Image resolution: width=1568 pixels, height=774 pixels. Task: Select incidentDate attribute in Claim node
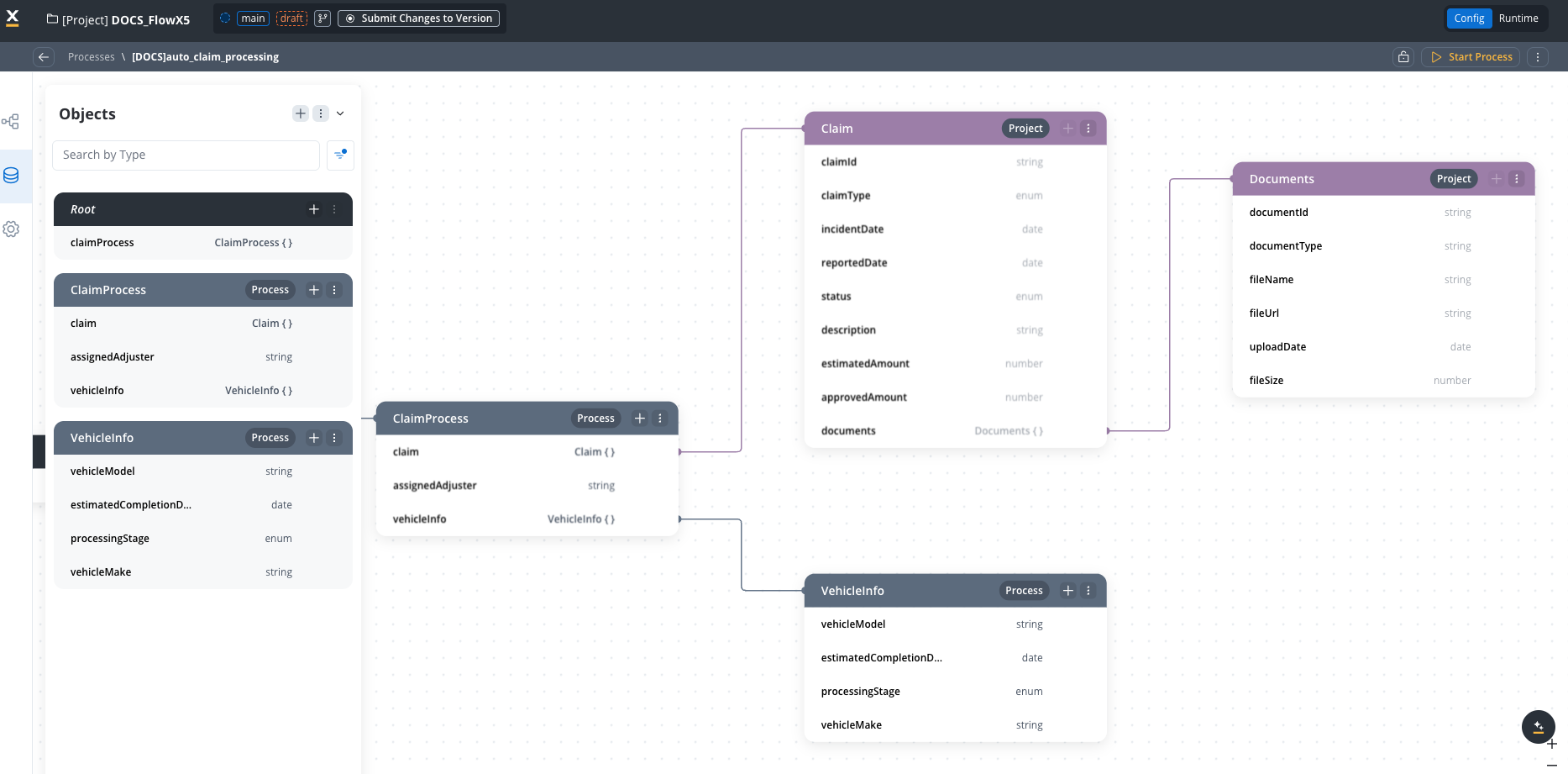(x=956, y=229)
